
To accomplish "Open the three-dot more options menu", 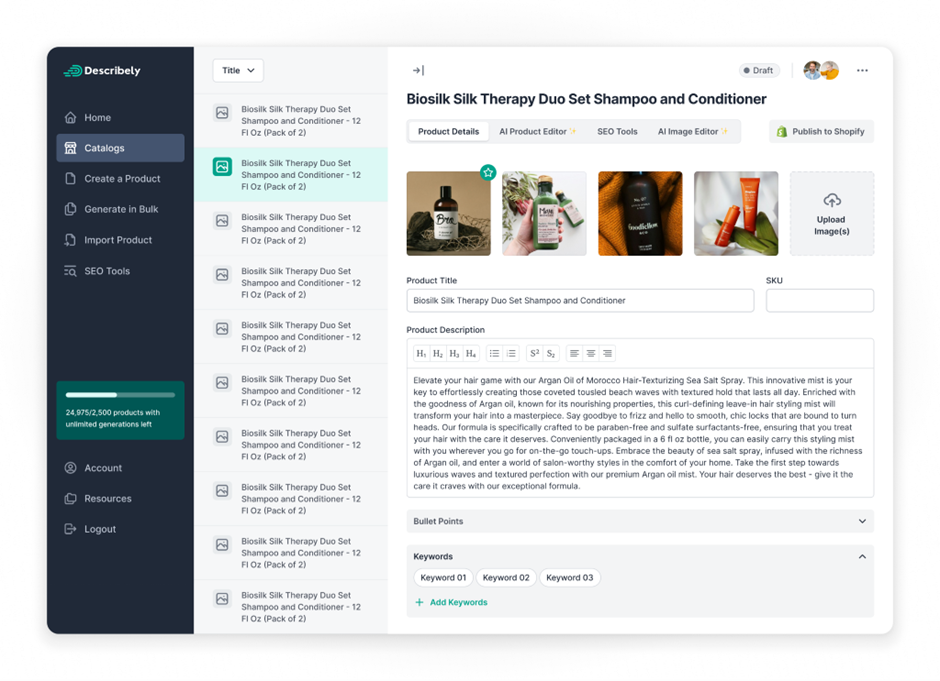I will tap(862, 71).
